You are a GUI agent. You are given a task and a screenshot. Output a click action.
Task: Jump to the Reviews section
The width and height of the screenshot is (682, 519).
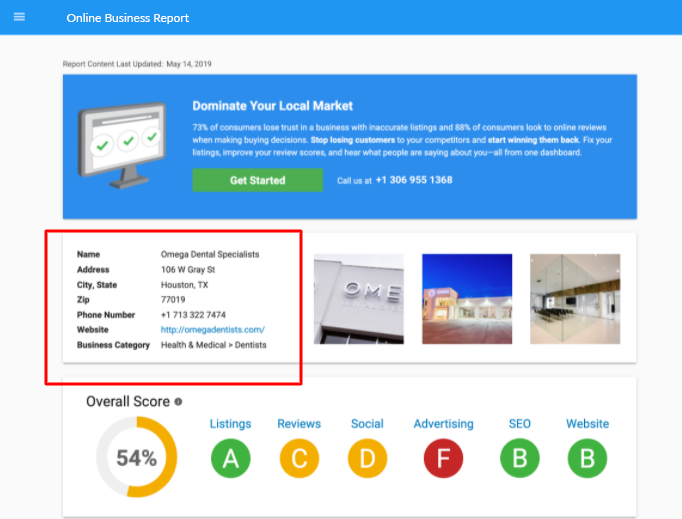(299, 424)
